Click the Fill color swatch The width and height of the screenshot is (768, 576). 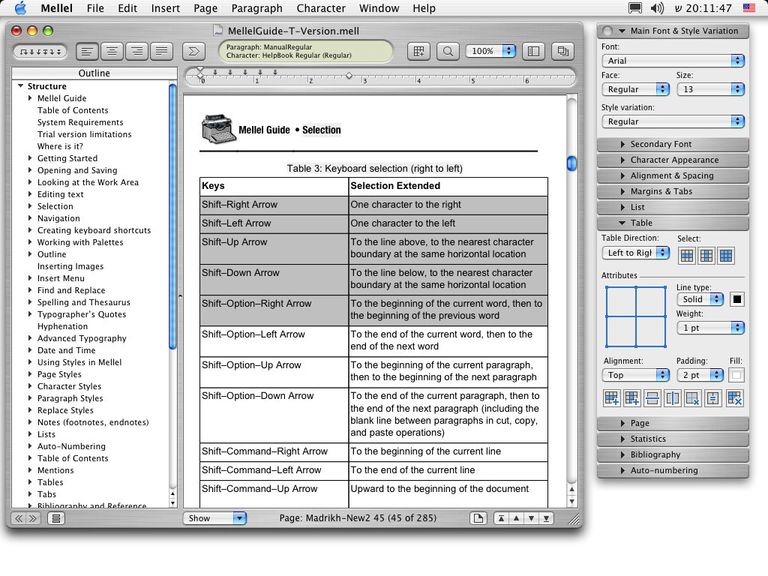pyautogui.click(x=736, y=375)
